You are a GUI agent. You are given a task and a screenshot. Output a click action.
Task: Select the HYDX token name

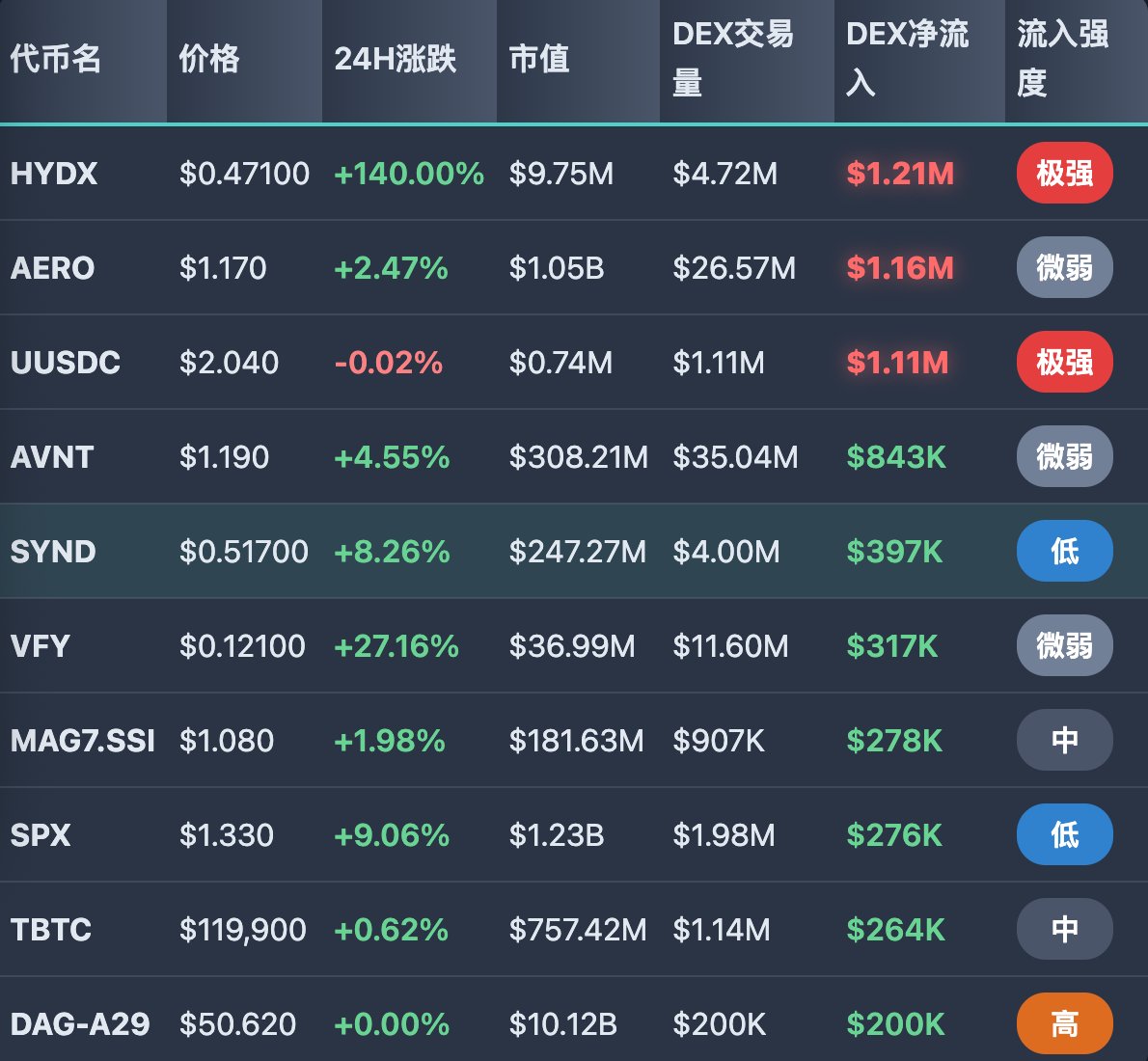click(x=54, y=174)
